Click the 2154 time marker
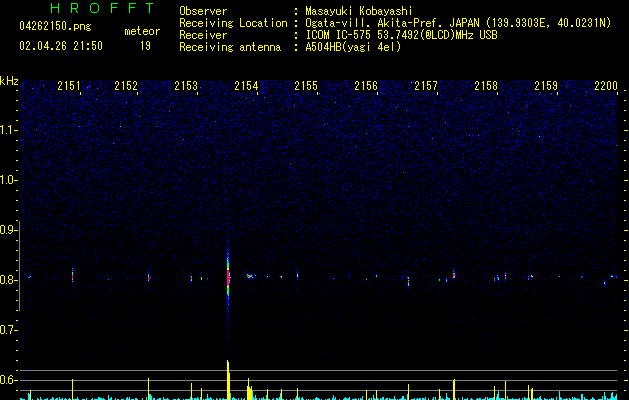Screen dimensions: 629x400 [246, 86]
